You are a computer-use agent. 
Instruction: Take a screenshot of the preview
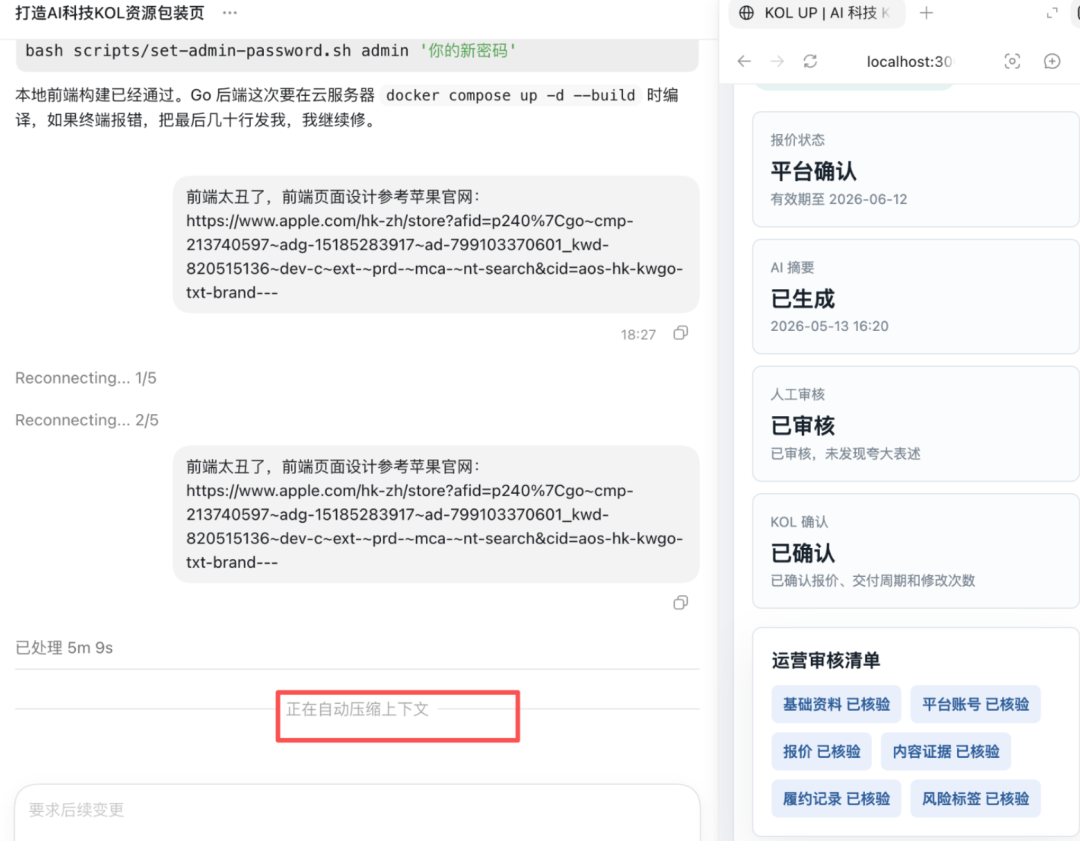[1012, 61]
